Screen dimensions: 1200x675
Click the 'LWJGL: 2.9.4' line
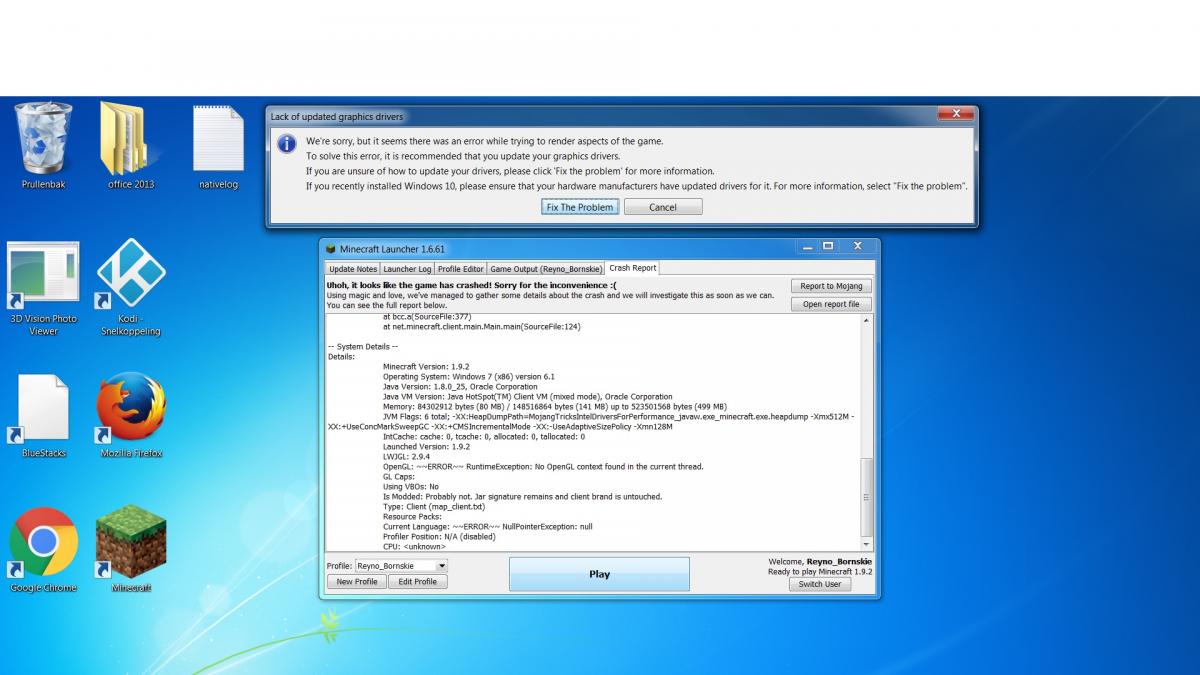409,457
